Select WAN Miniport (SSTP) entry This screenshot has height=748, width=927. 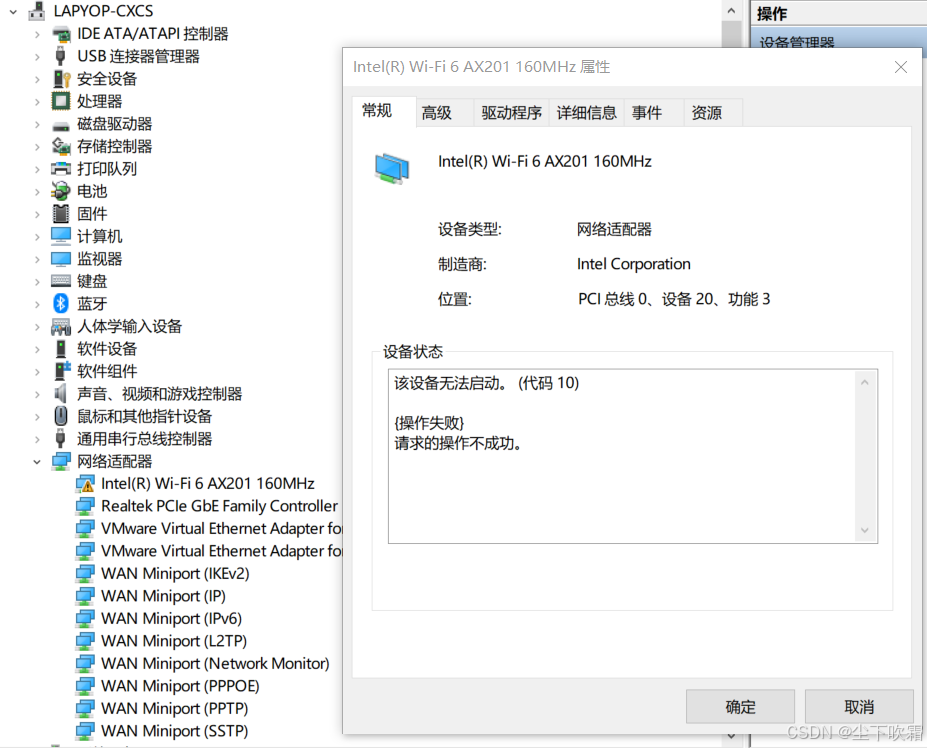[174, 731]
